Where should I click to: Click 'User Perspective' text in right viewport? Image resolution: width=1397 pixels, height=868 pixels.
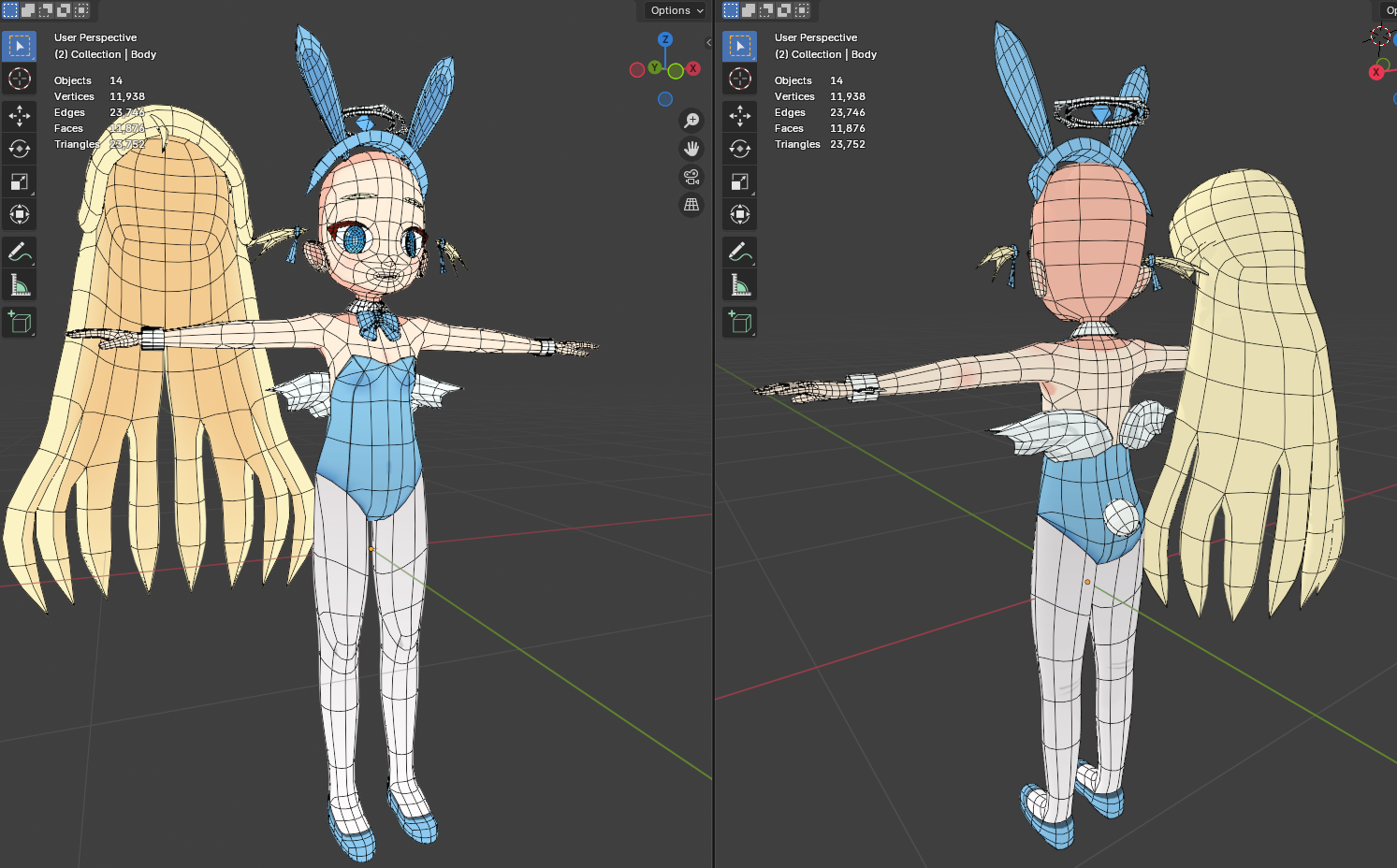pyautogui.click(x=816, y=37)
